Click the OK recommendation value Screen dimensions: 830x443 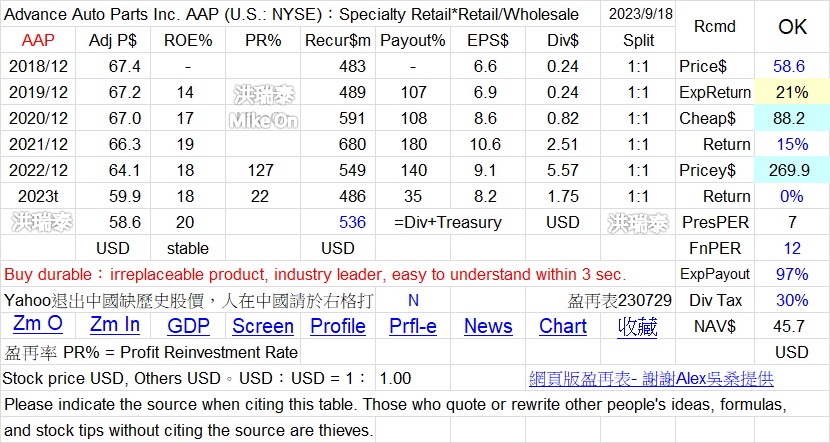792,27
